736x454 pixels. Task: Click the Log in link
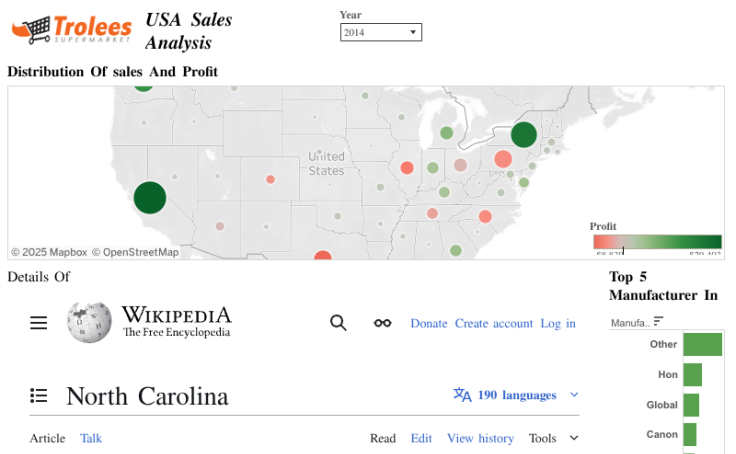click(558, 323)
